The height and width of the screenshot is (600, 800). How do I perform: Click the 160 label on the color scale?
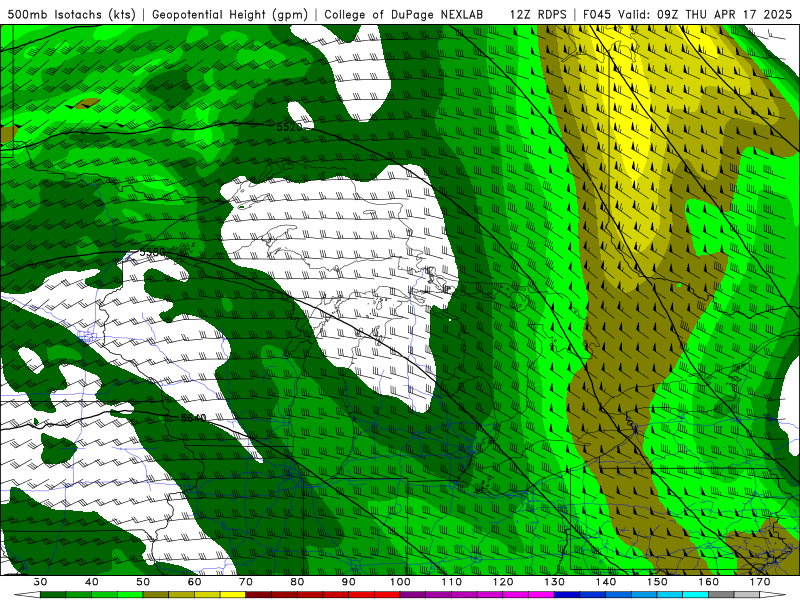click(x=709, y=582)
